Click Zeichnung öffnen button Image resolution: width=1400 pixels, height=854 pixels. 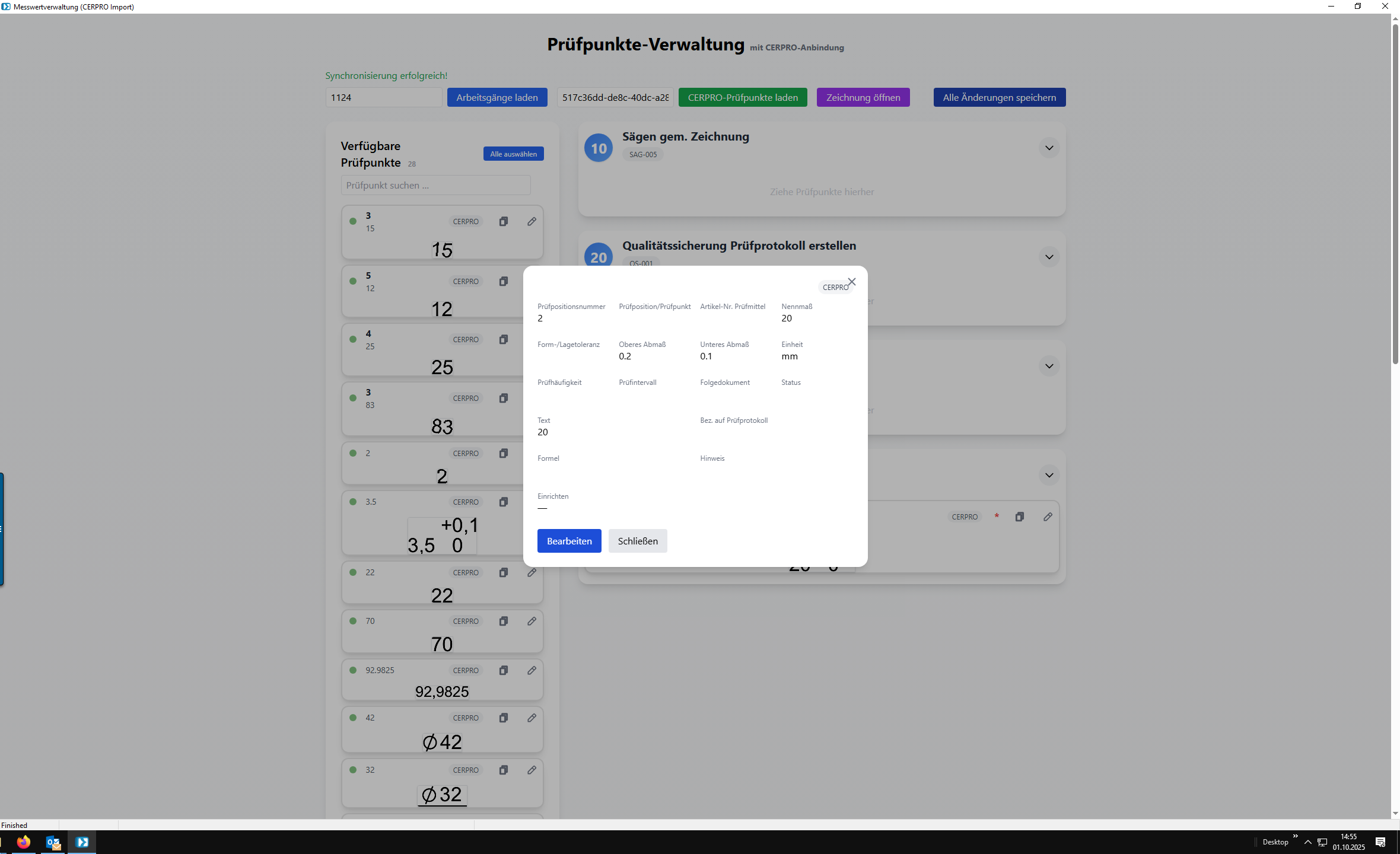pyautogui.click(x=863, y=97)
